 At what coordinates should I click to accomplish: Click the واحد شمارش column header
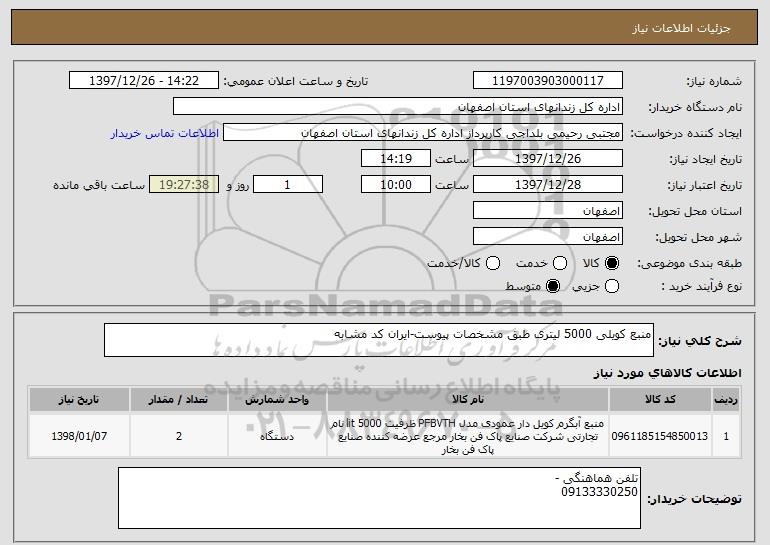click(277, 400)
